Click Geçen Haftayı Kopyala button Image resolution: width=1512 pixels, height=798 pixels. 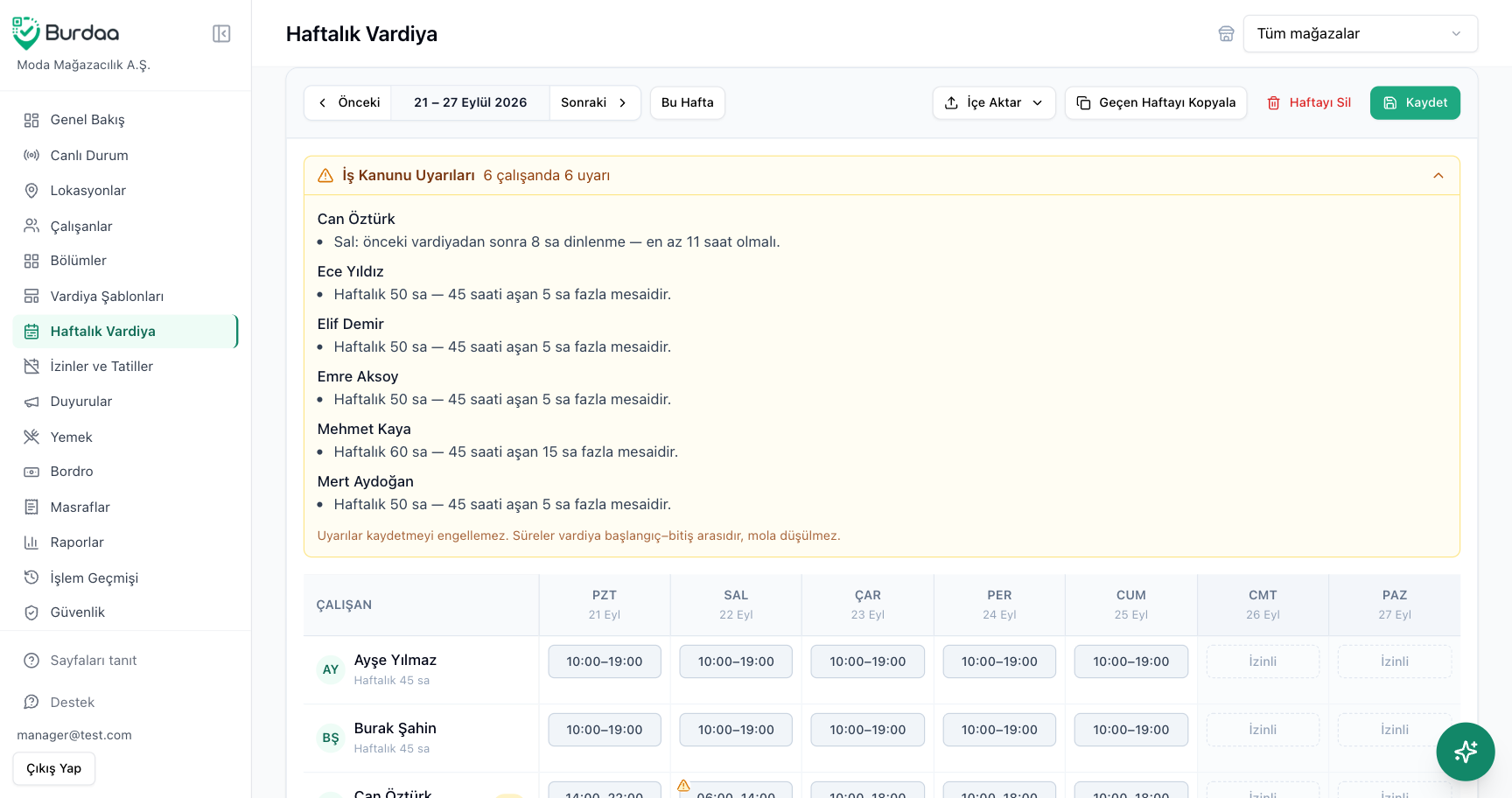point(1156,102)
